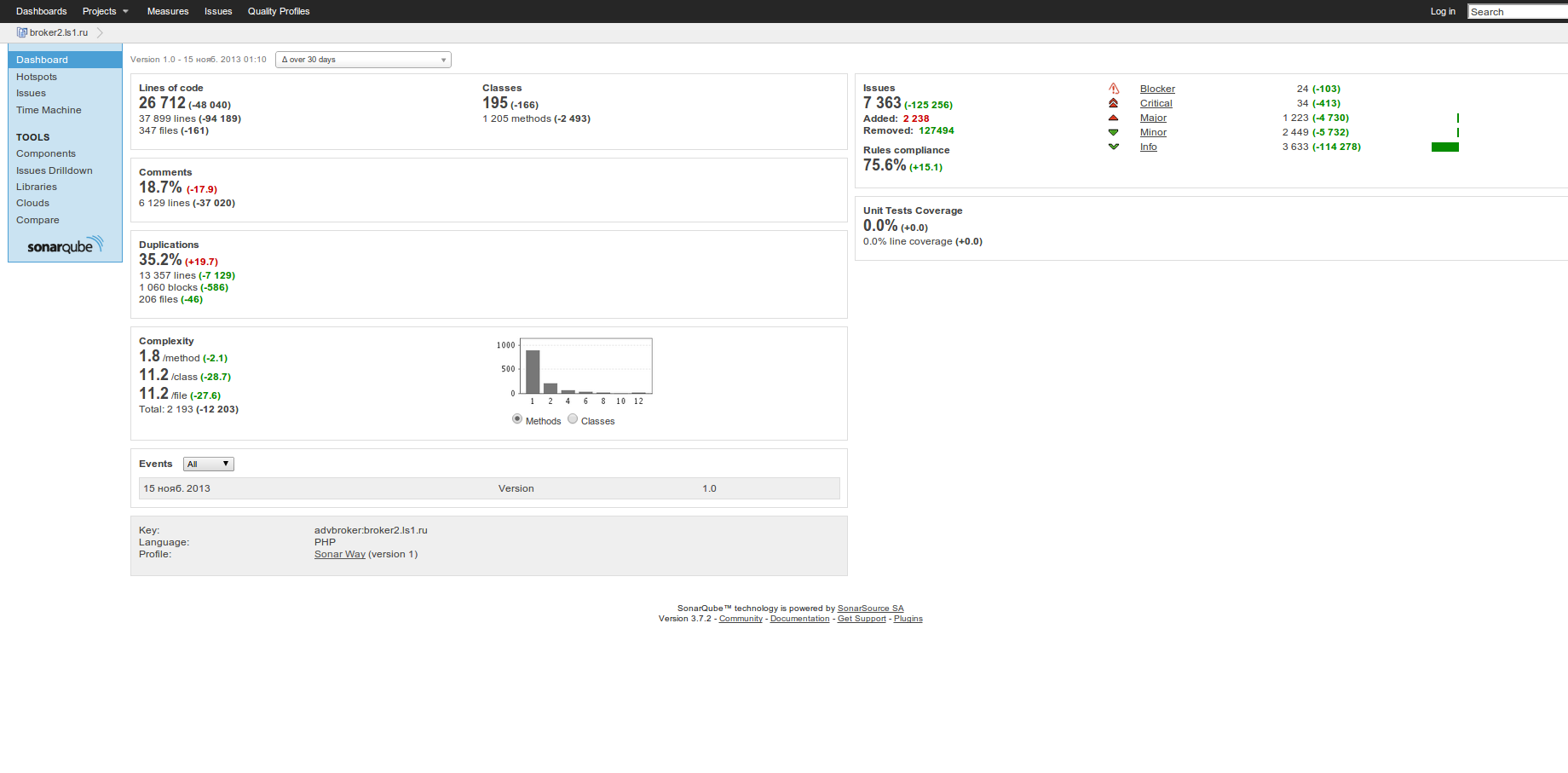Click the Major issues link

(x=1153, y=118)
